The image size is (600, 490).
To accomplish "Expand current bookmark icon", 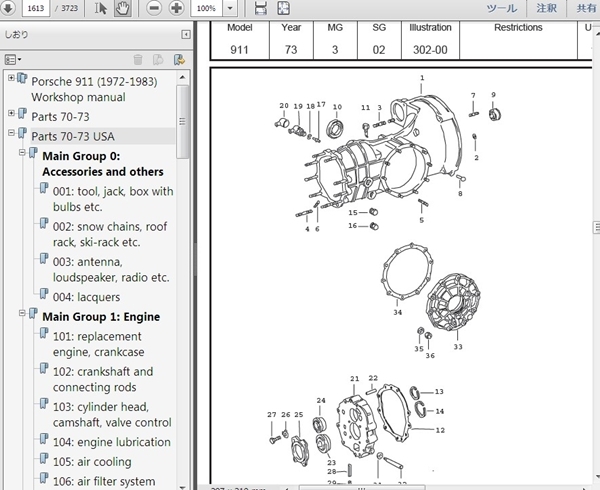I will point(179,60).
